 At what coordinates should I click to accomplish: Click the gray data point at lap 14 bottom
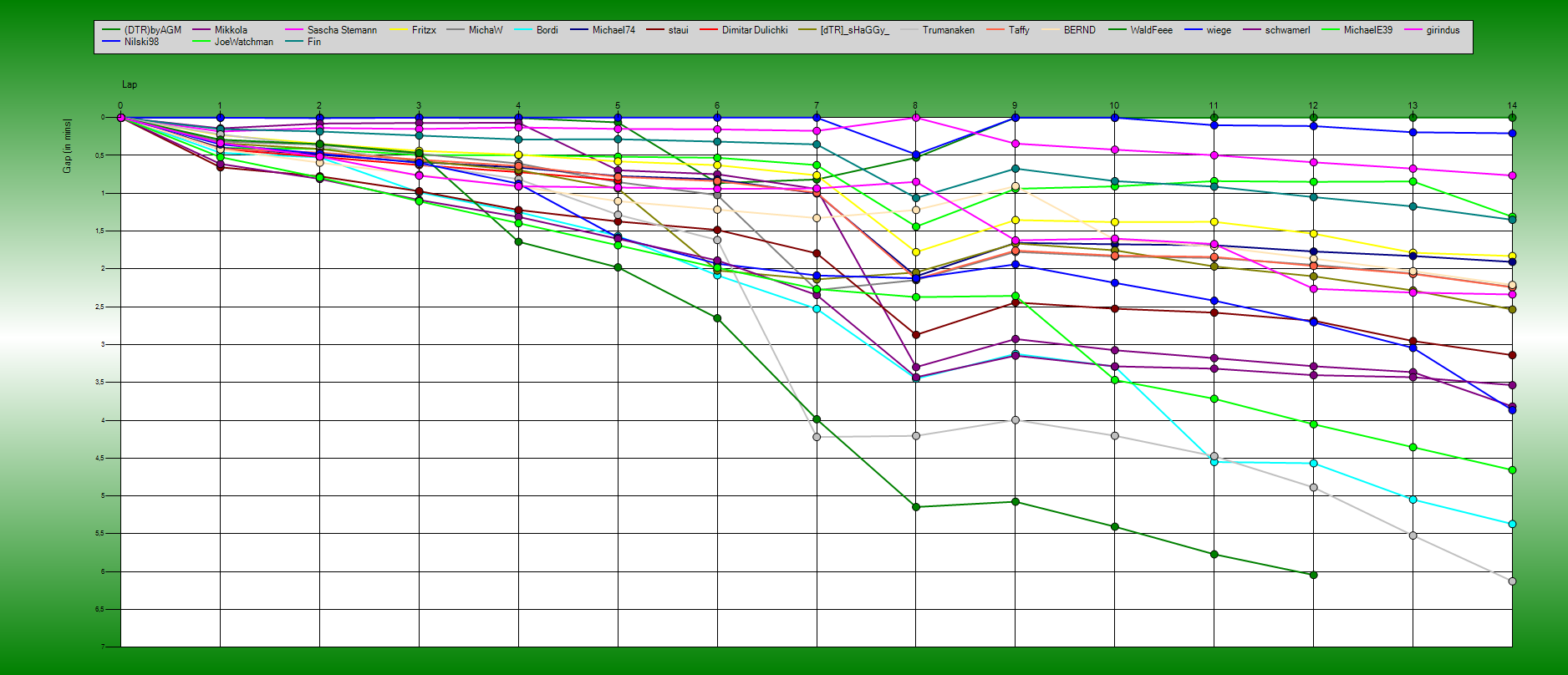[1512, 581]
